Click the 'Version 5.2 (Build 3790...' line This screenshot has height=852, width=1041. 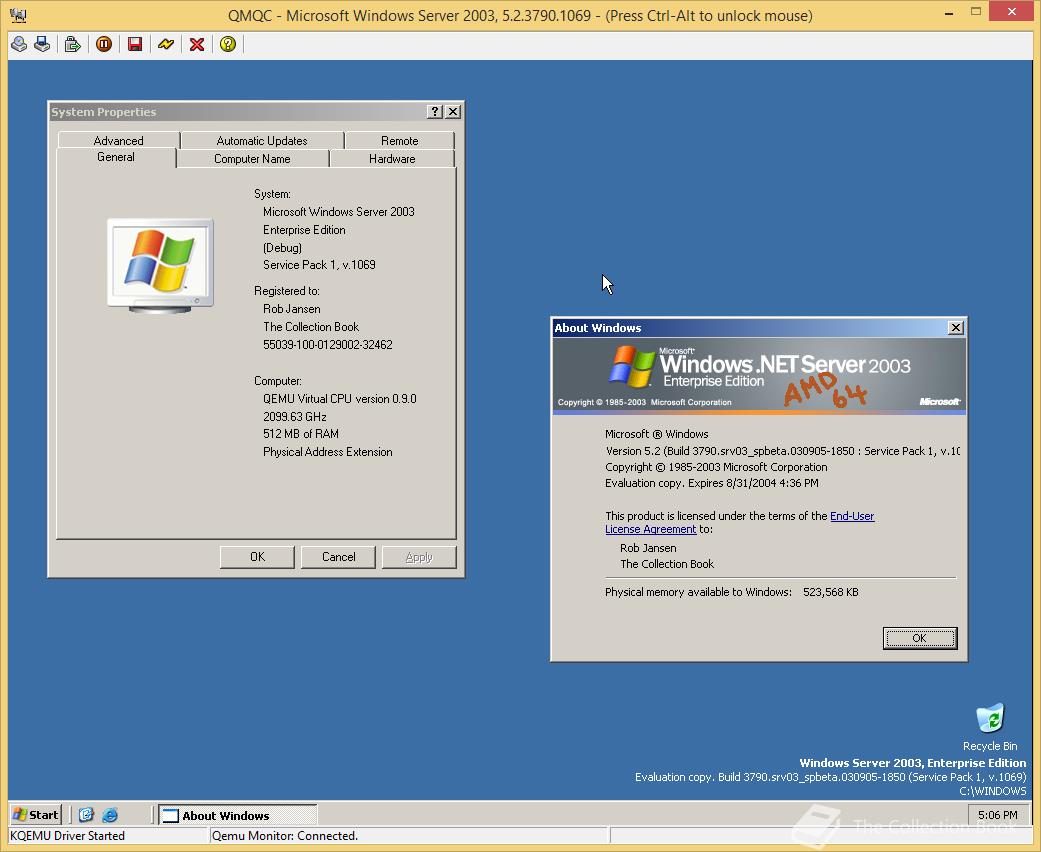tap(782, 451)
